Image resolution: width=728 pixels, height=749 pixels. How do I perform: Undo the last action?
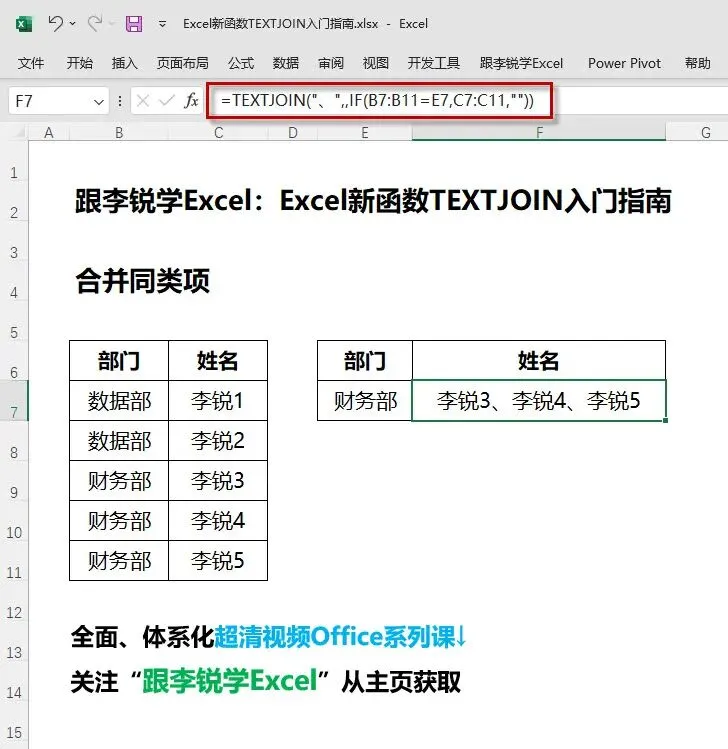pyautogui.click(x=55, y=23)
